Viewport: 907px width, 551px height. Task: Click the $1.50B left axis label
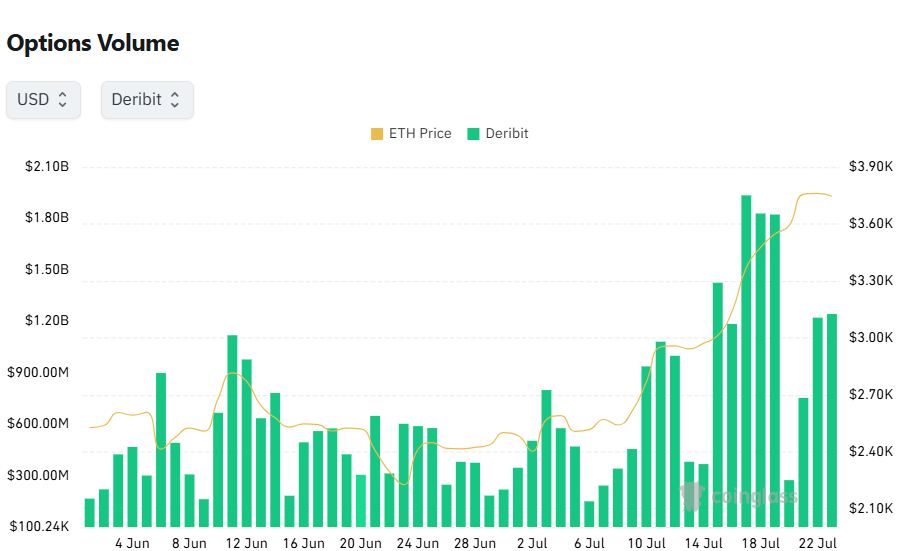tap(47, 269)
